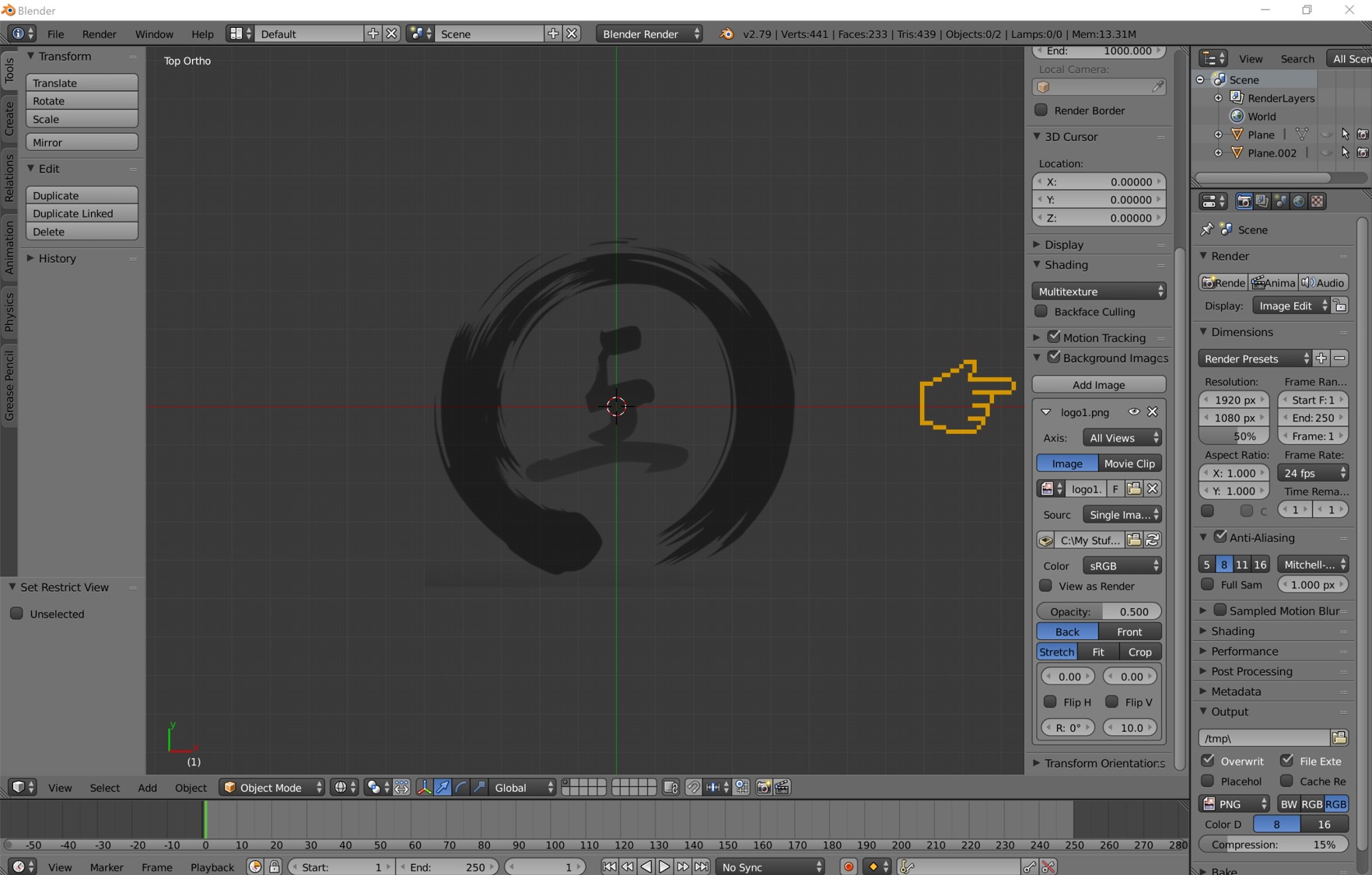This screenshot has width=1372, height=875.
Task: Pin the properties context with pushpin
Action: (1206, 229)
